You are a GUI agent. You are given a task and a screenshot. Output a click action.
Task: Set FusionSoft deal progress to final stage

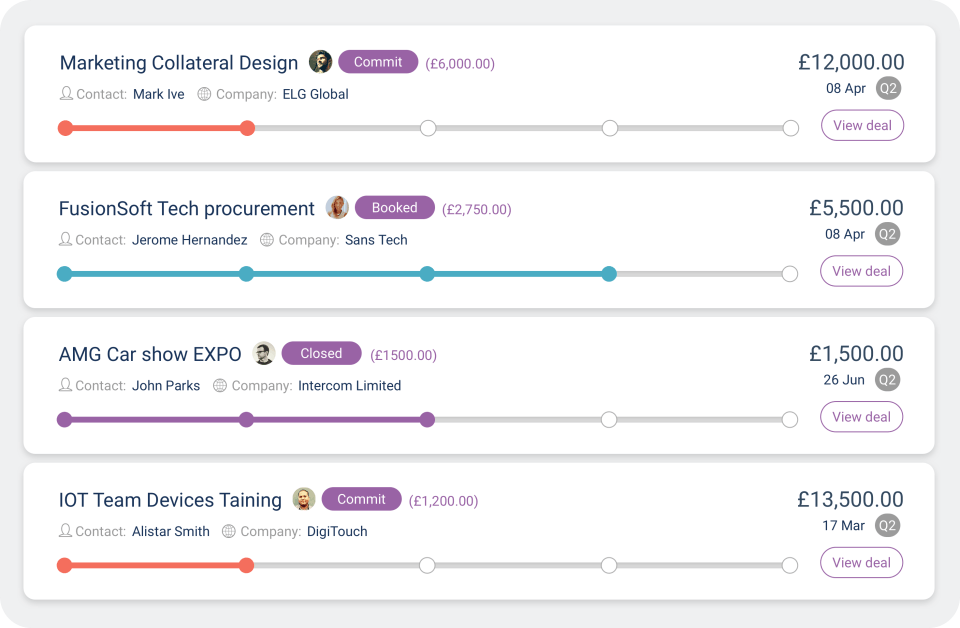(x=789, y=274)
